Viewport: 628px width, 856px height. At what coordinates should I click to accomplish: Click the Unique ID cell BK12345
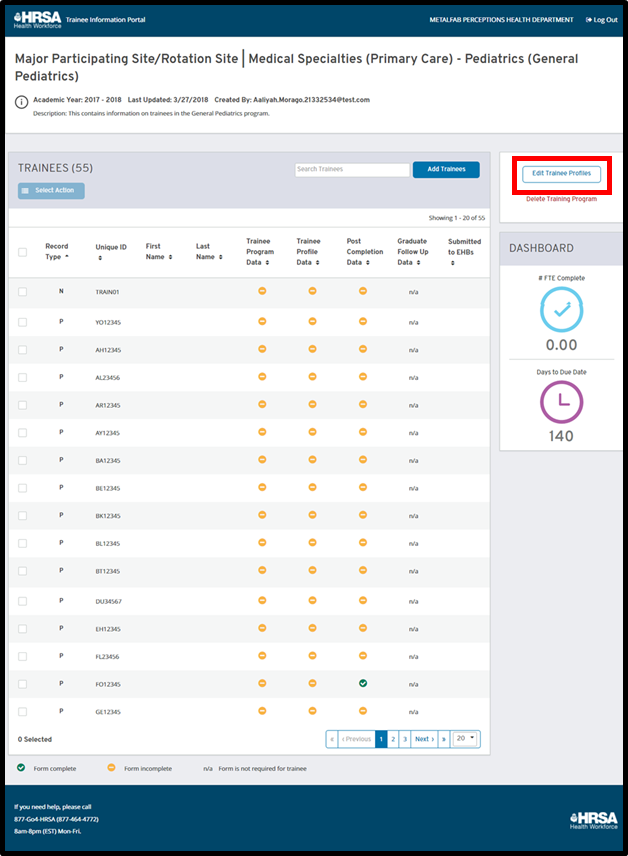[108, 516]
